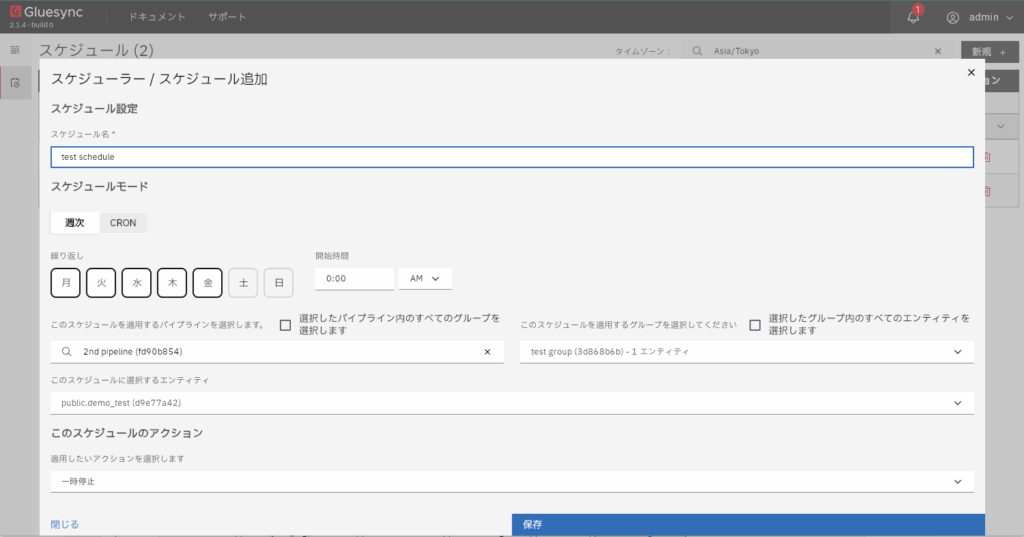Viewport: 1024px width, 537px height.
Task: Click the notification bell icon
Action: (x=913, y=17)
